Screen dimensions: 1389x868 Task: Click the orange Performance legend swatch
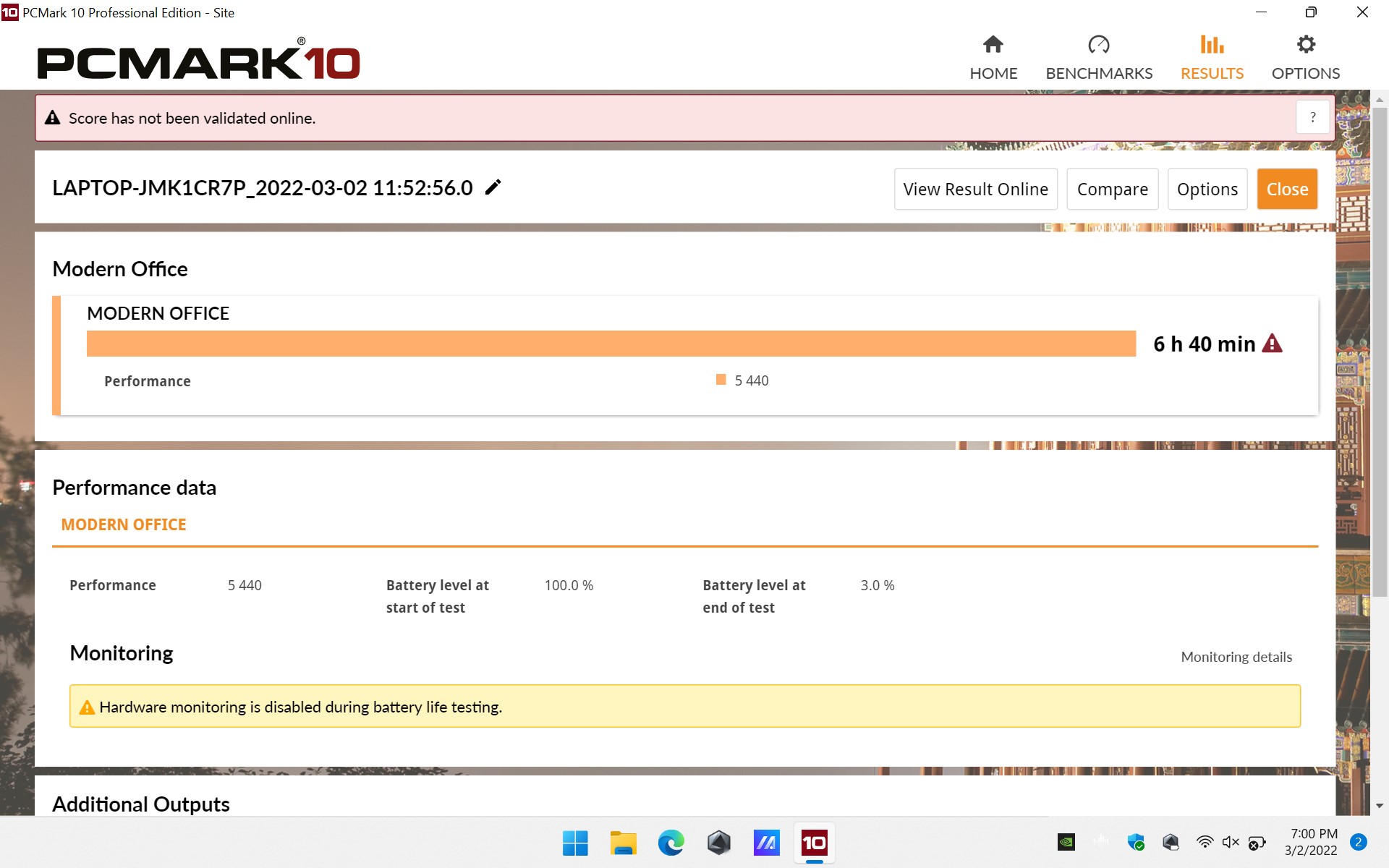[x=721, y=380]
